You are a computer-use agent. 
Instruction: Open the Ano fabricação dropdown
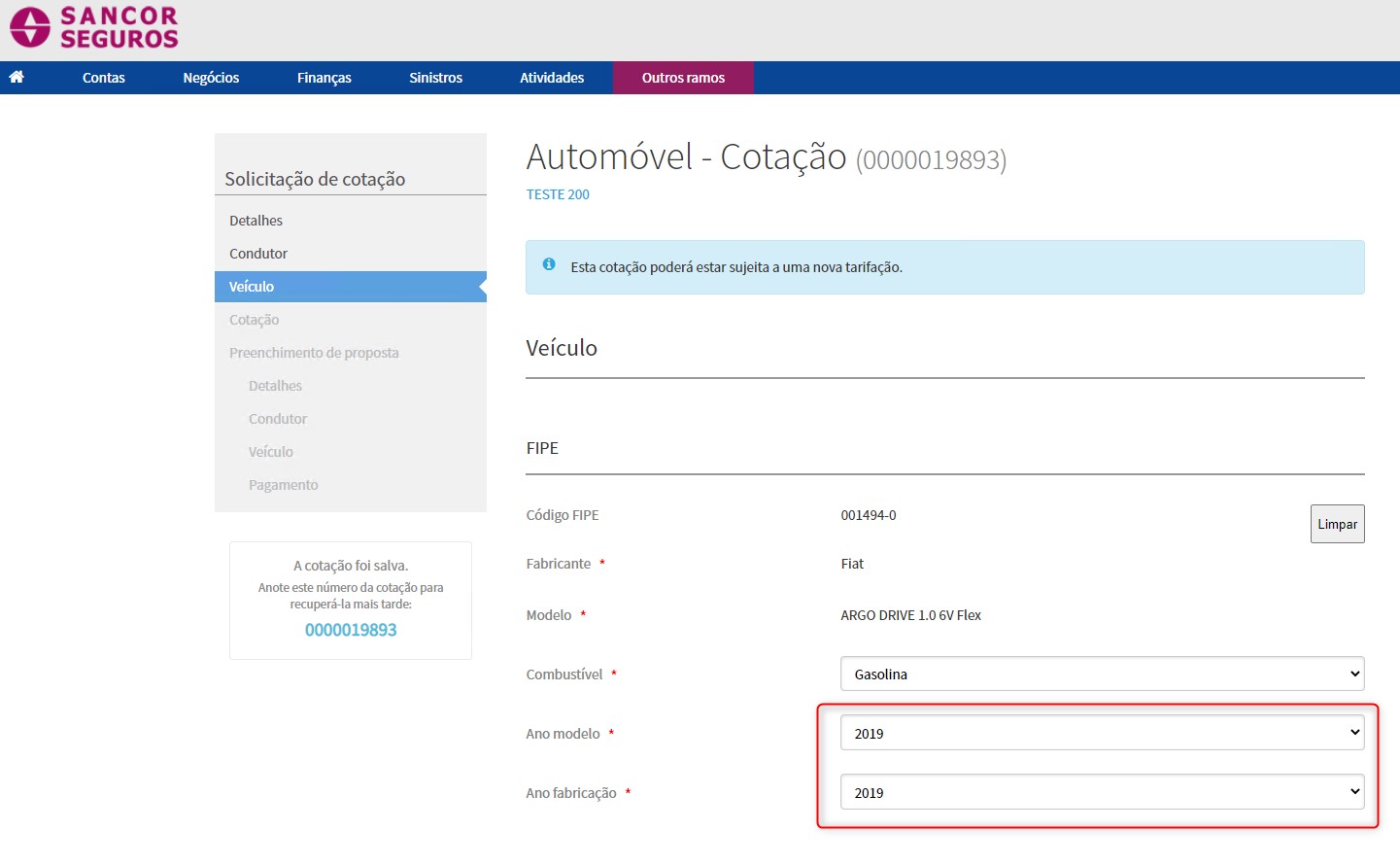1102,792
